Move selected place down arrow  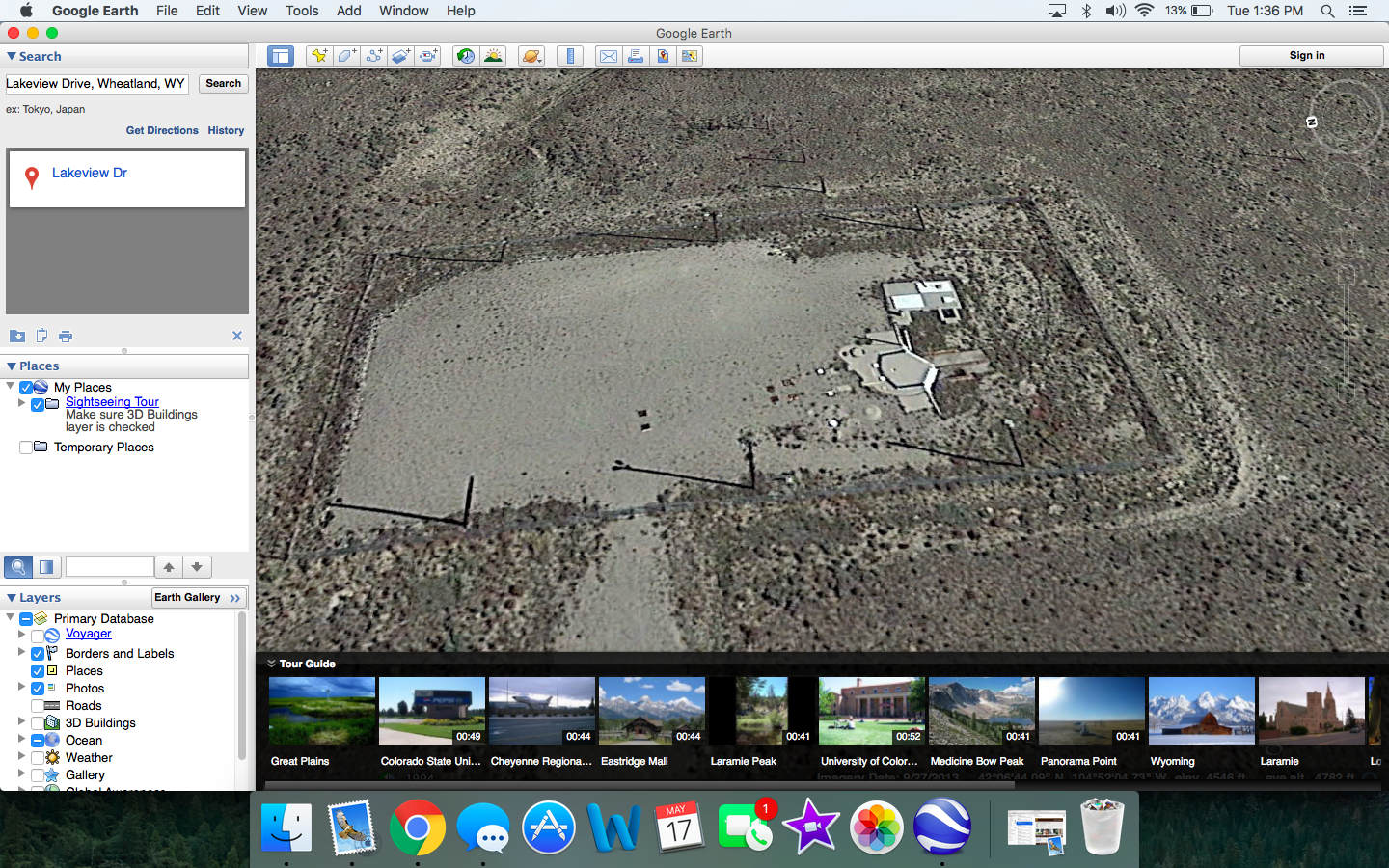click(197, 567)
